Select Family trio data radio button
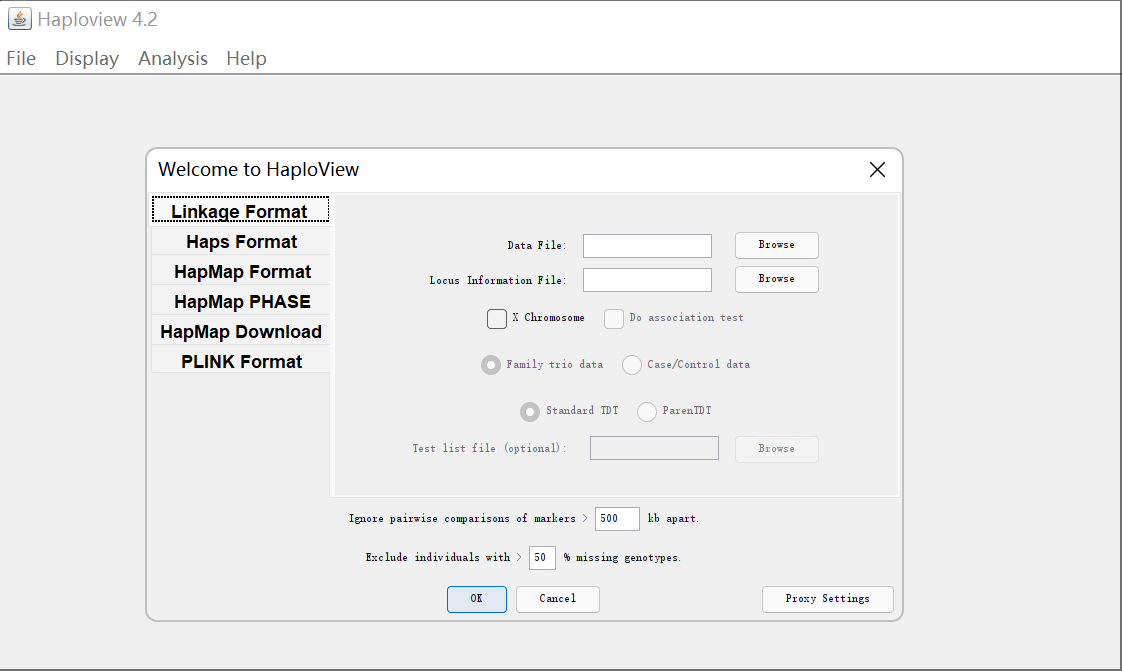The image size is (1122, 671). click(491, 365)
